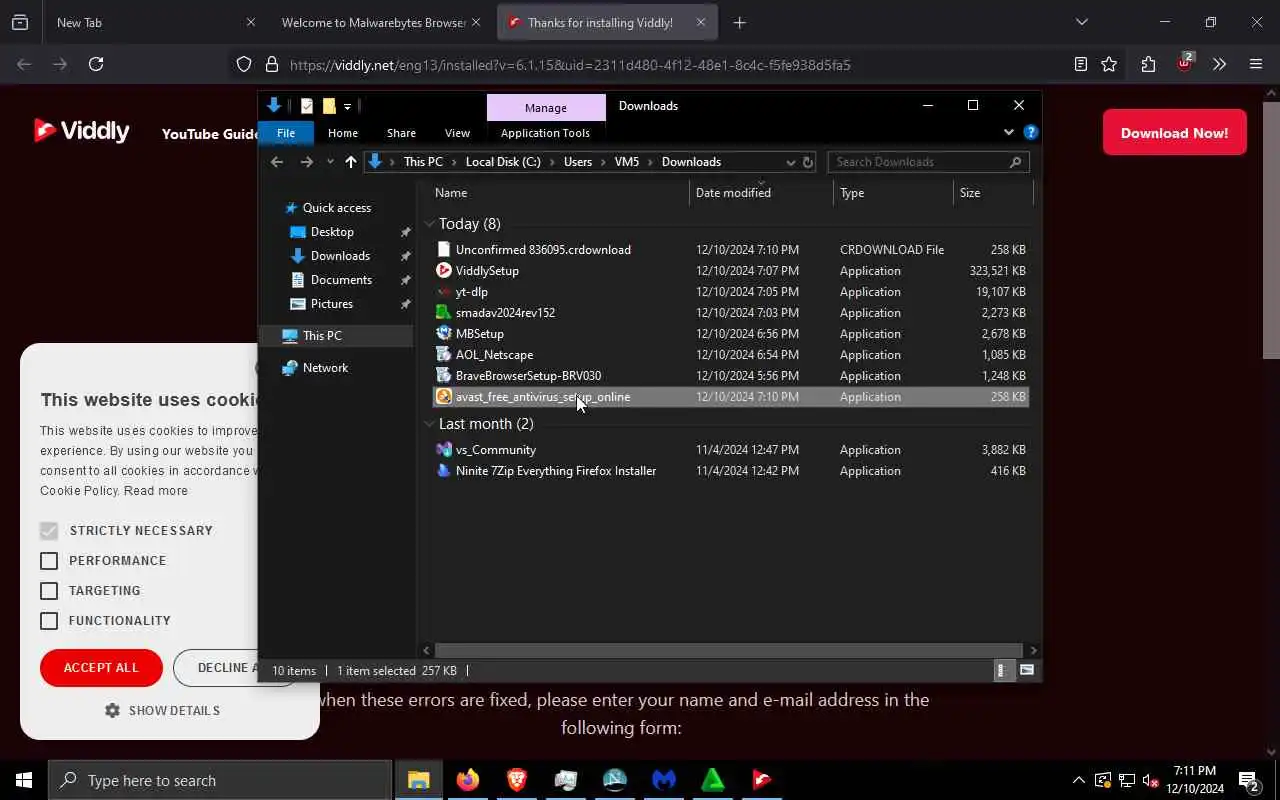The width and height of the screenshot is (1280, 800).
Task: Click the BraveBrowserSetup-BRV030 icon
Action: (x=444, y=376)
